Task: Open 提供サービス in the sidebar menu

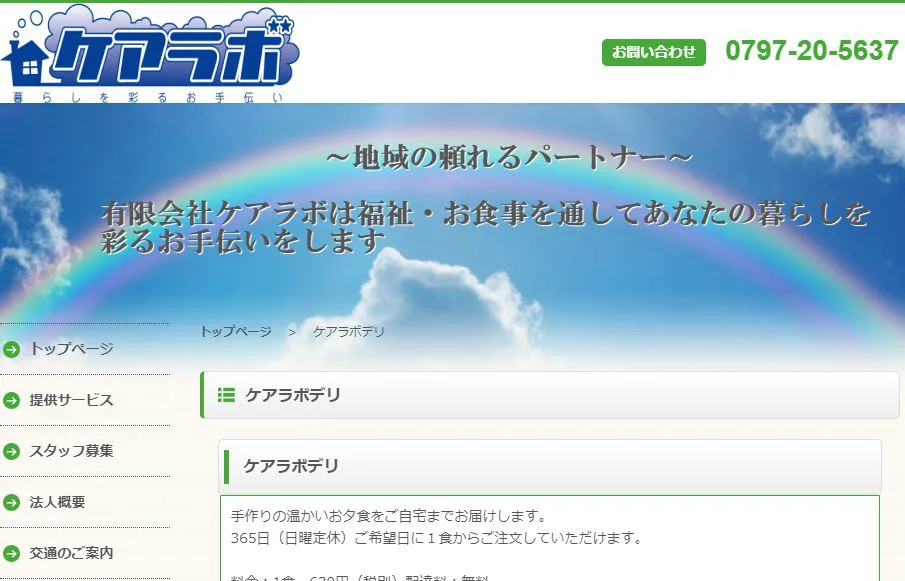Action: tap(72, 400)
